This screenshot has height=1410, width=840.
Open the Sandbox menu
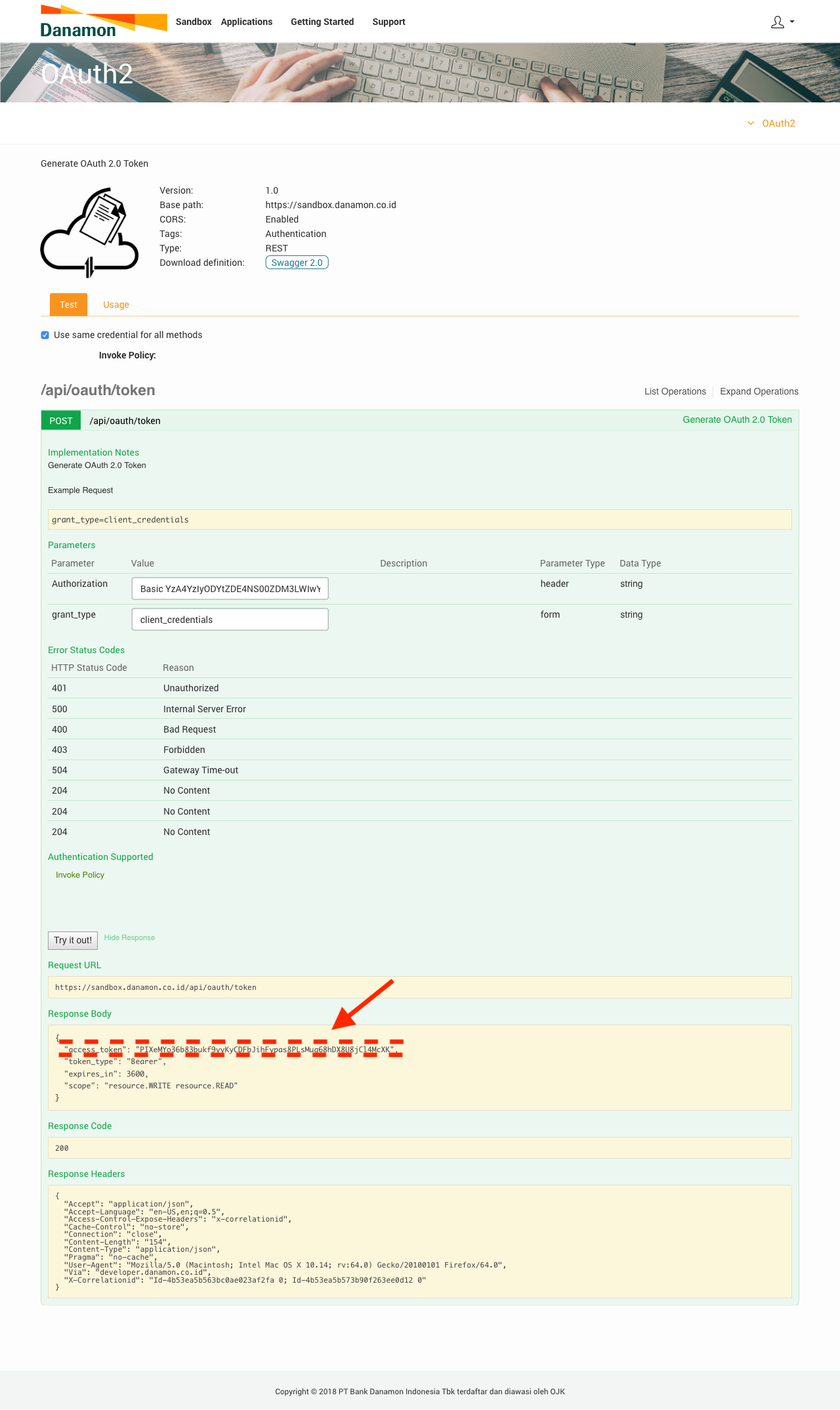(194, 22)
